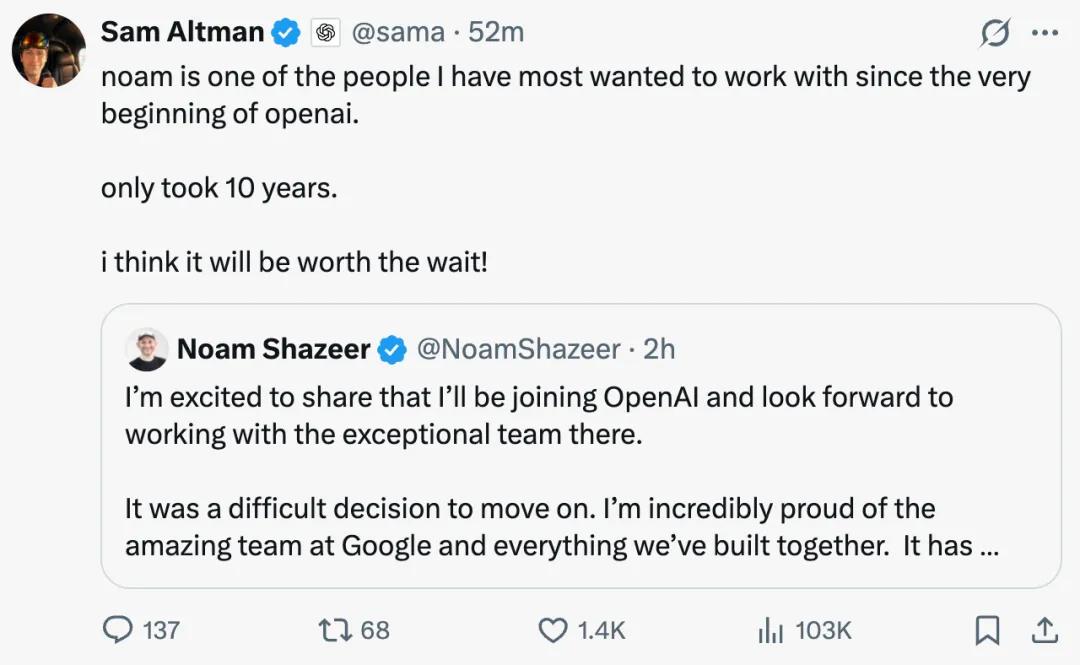Open the three-dot more options menu
Image resolution: width=1080 pixels, height=665 pixels.
coord(1045,32)
